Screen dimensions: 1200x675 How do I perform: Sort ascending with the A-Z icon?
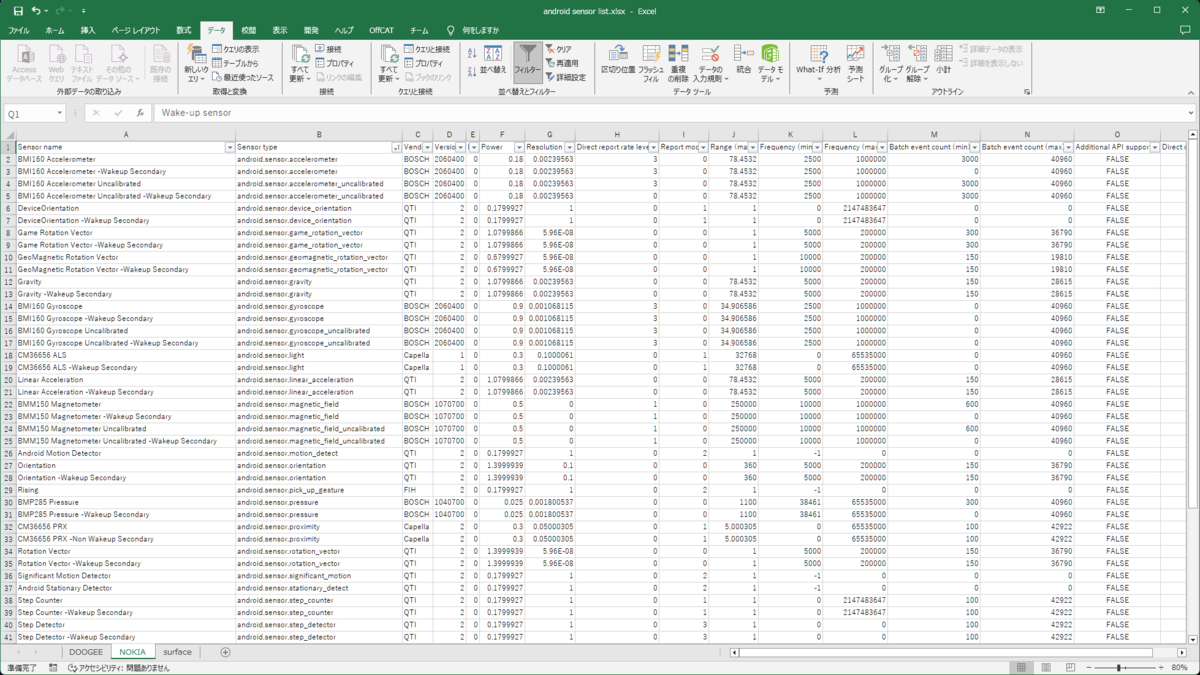coord(471,53)
